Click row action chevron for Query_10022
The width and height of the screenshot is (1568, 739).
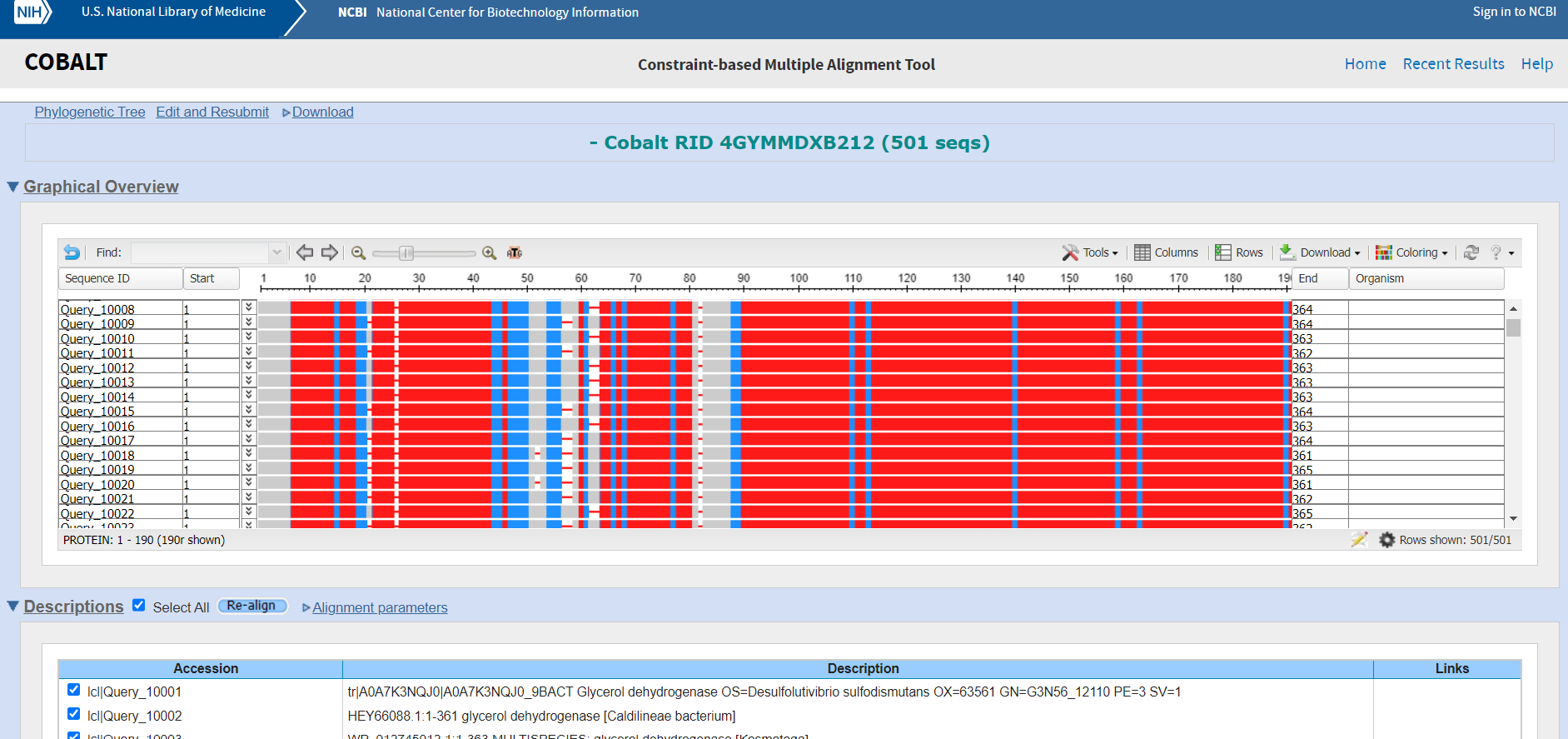pyautogui.click(x=248, y=512)
